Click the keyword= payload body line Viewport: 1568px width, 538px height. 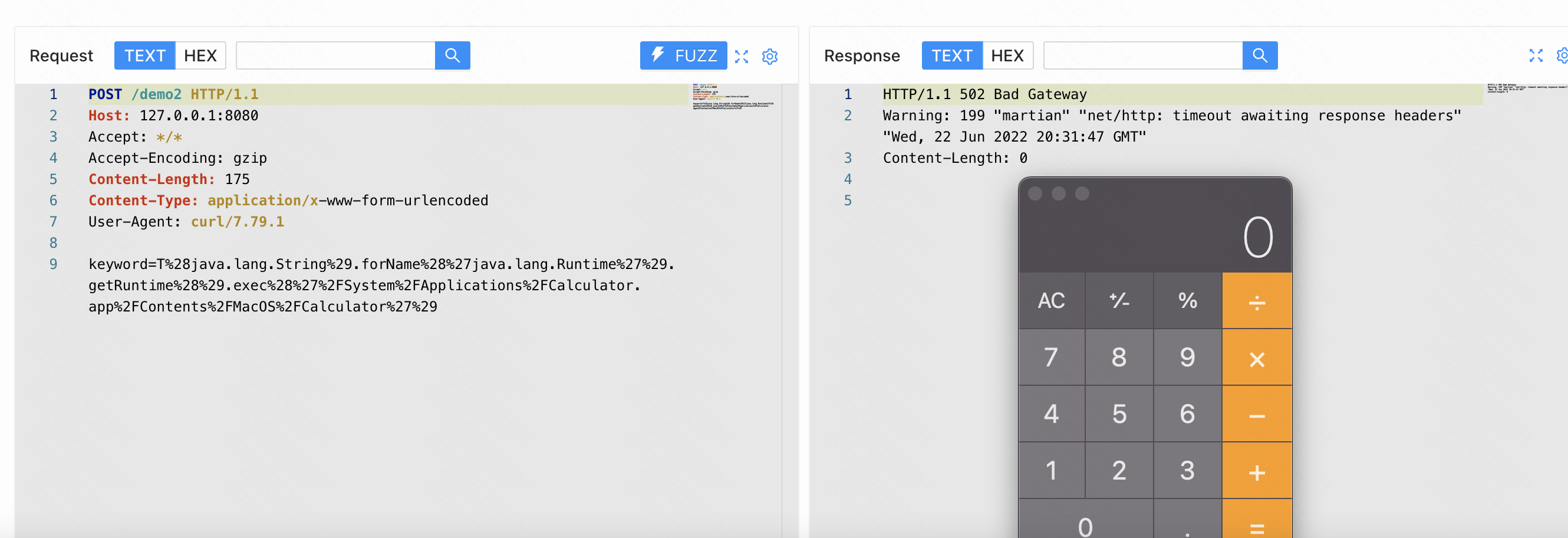point(381,286)
